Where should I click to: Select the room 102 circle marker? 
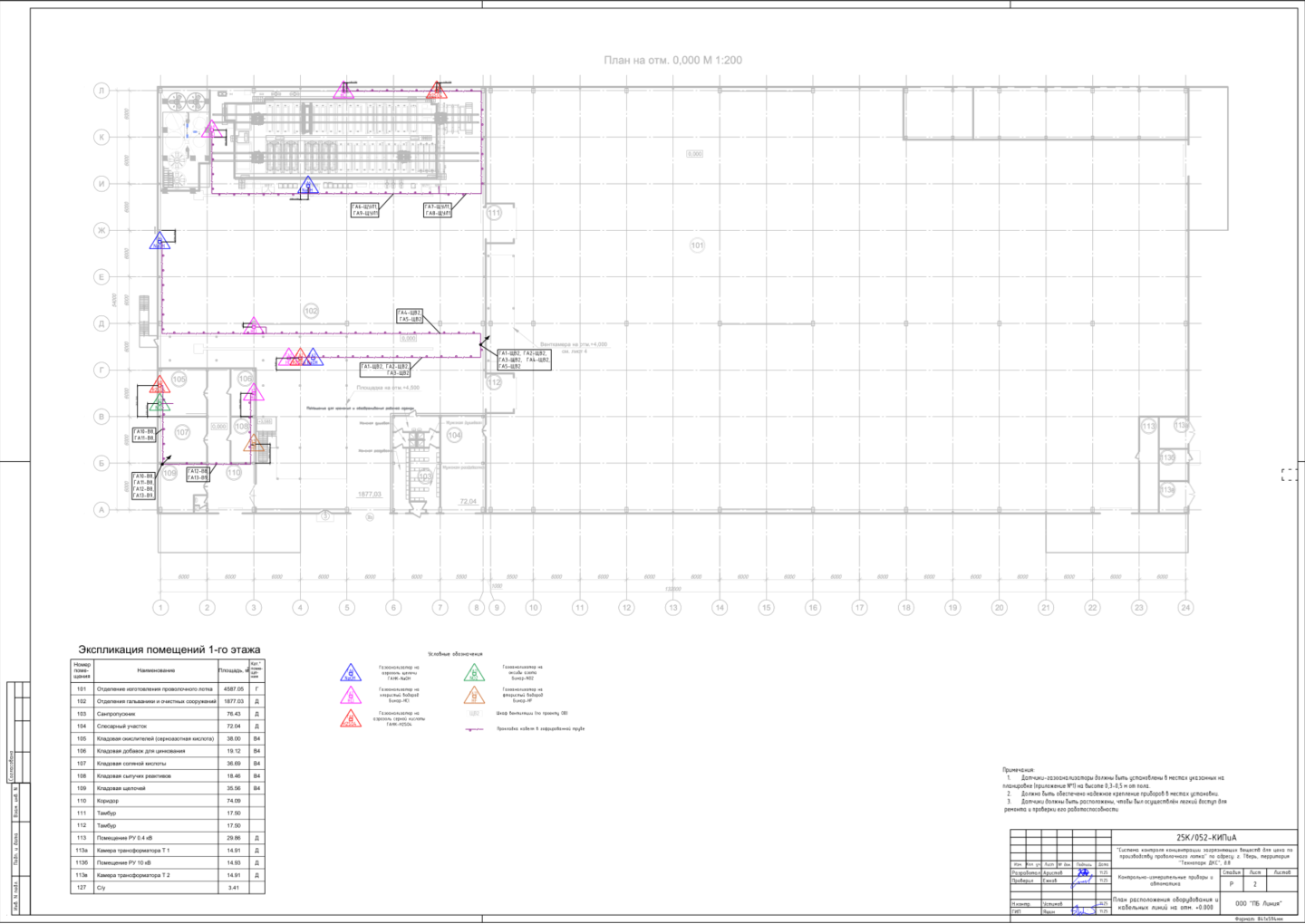(311, 311)
